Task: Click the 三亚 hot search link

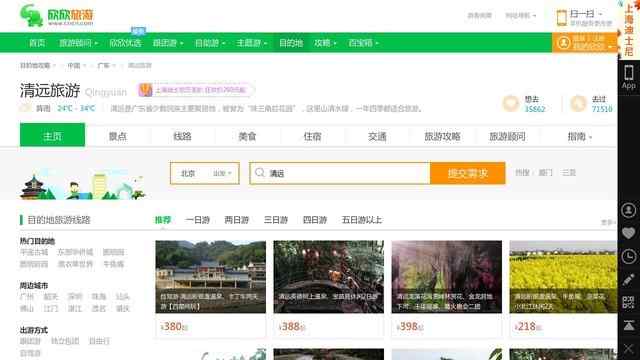Action: (569, 173)
